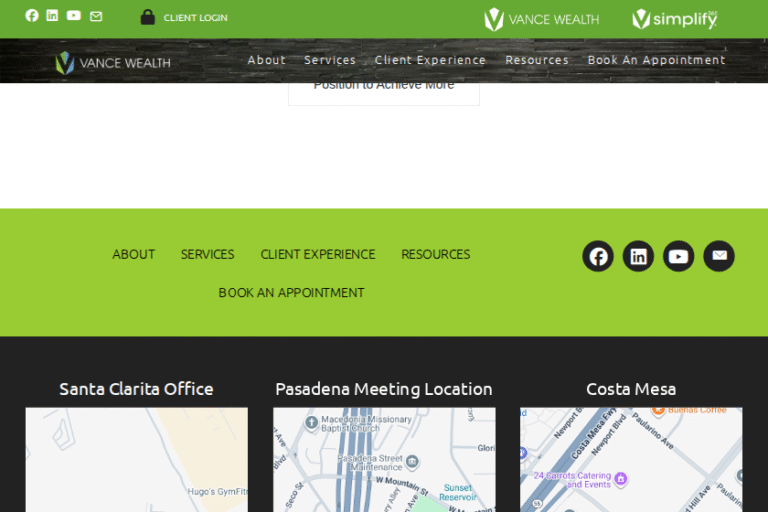Open LinkedIn icon in top bar
The width and height of the screenshot is (768, 512).
tap(52, 16)
